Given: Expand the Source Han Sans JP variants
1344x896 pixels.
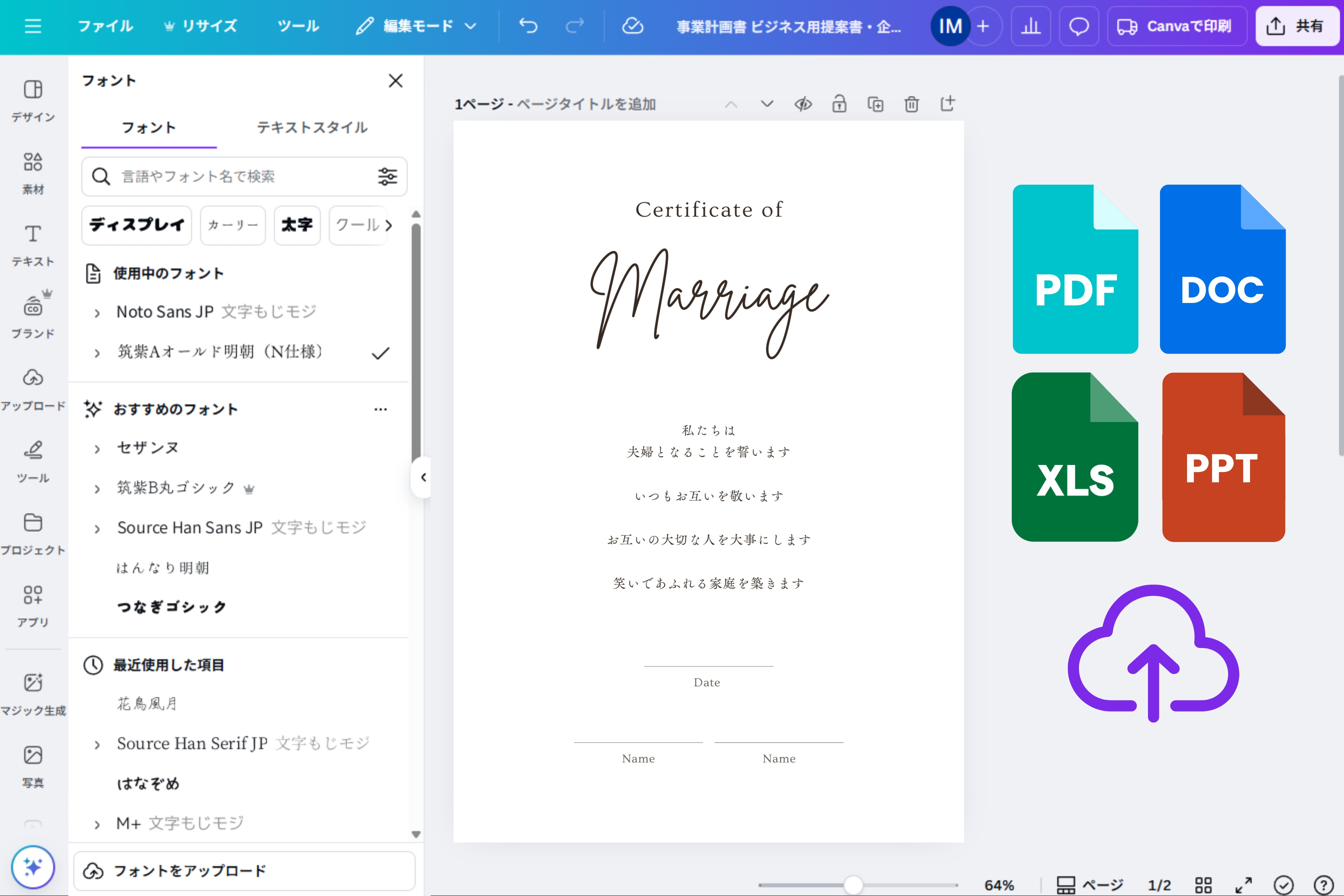Looking at the screenshot, I should pos(97,529).
